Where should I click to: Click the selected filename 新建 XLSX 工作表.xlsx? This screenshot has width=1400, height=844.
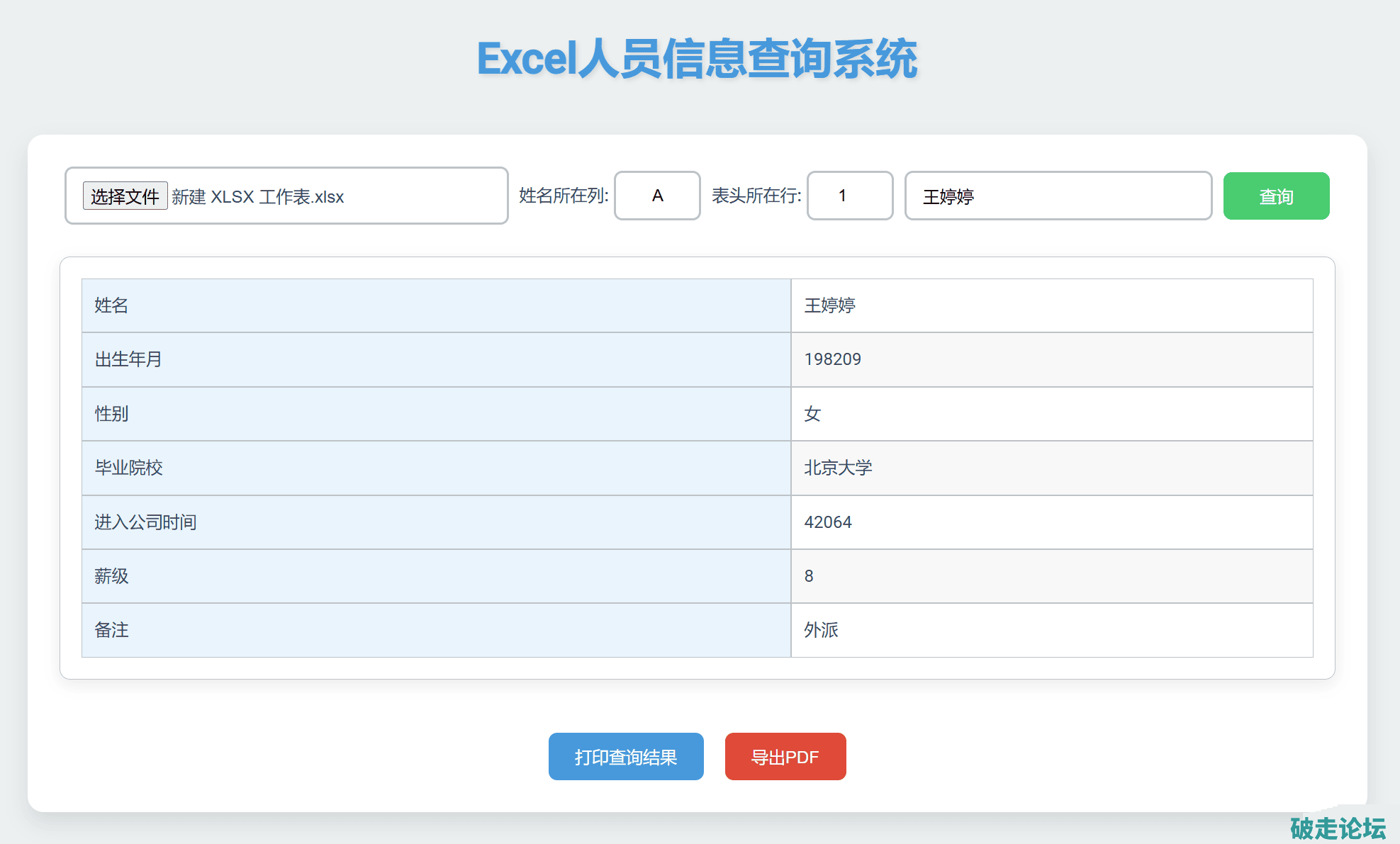coord(258,197)
